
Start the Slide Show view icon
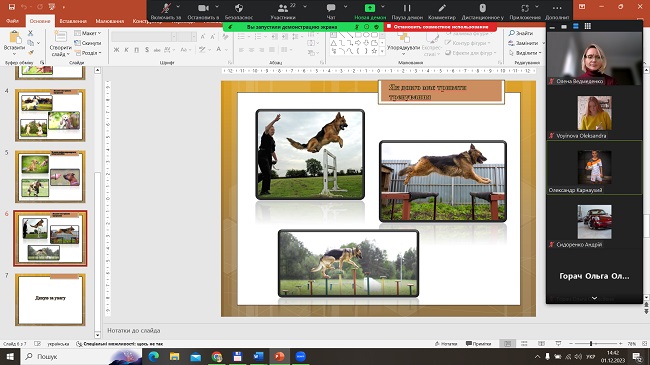point(558,343)
